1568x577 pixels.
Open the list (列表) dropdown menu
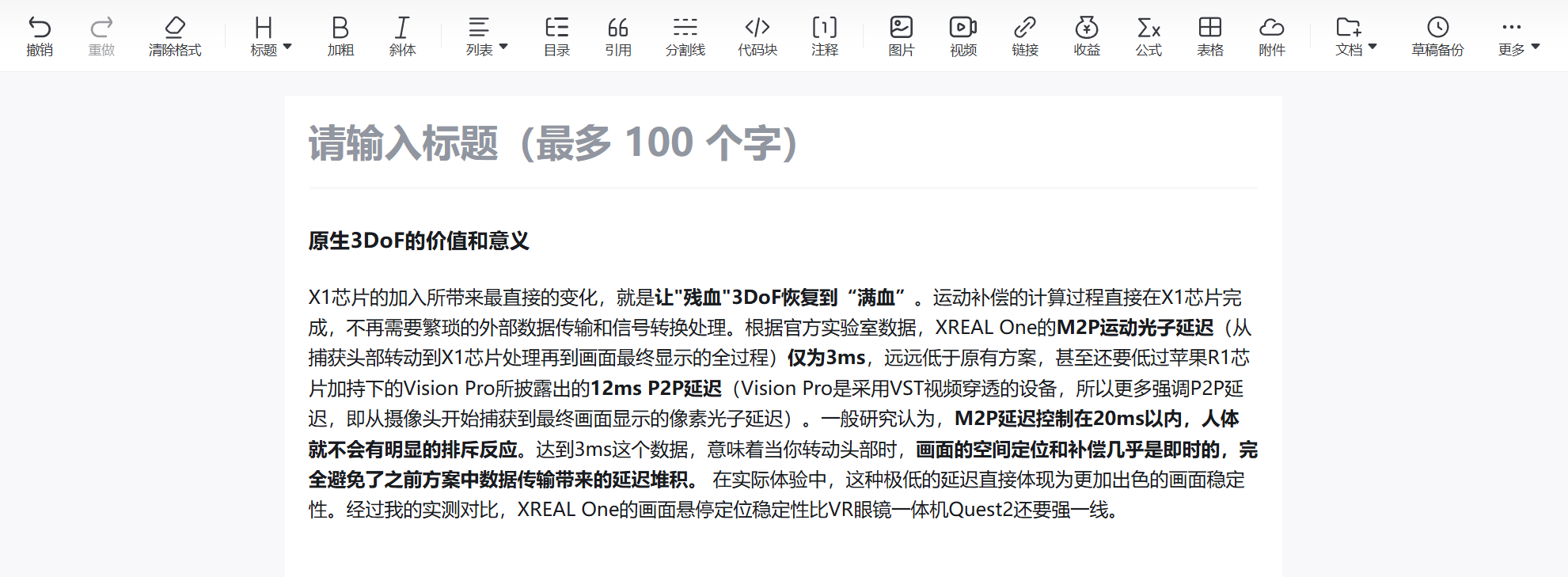click(486, 36)
